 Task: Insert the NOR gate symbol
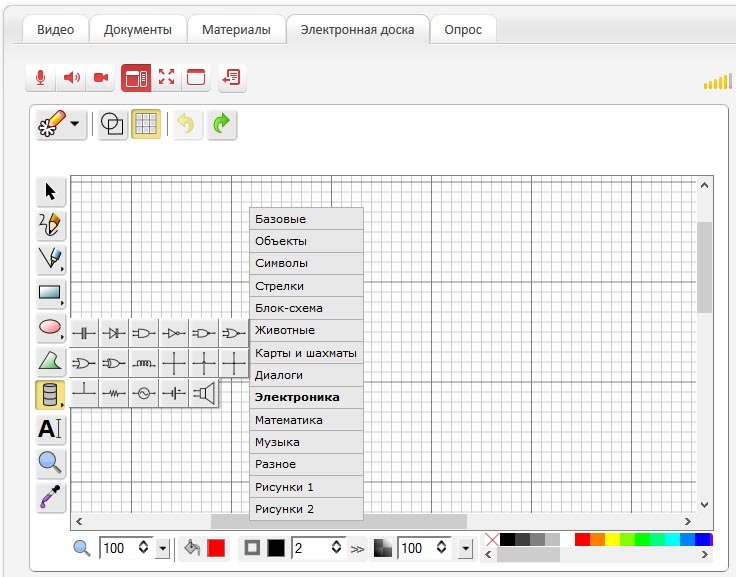234,333
